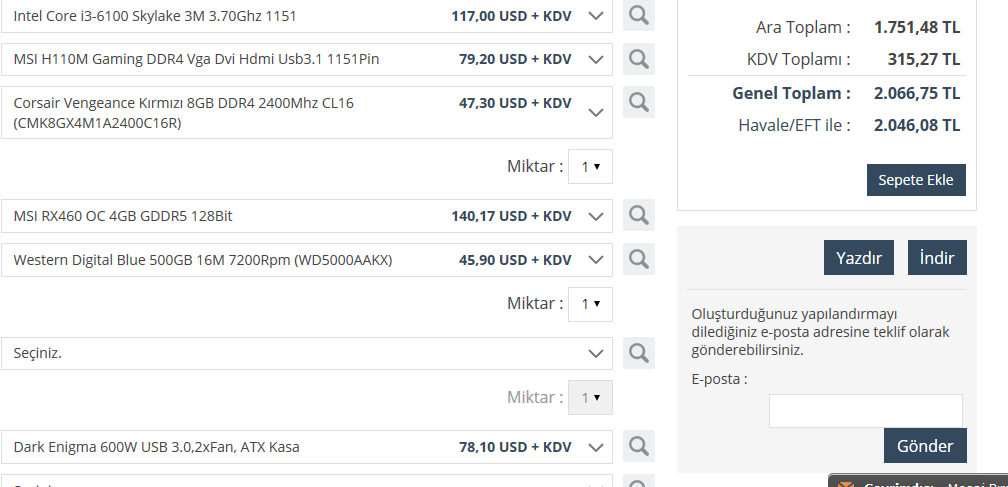Click the magnifier beside the empty Seçiniz row
The image size is (1008, 487).
pyautogui.click(x=639, y=353)
